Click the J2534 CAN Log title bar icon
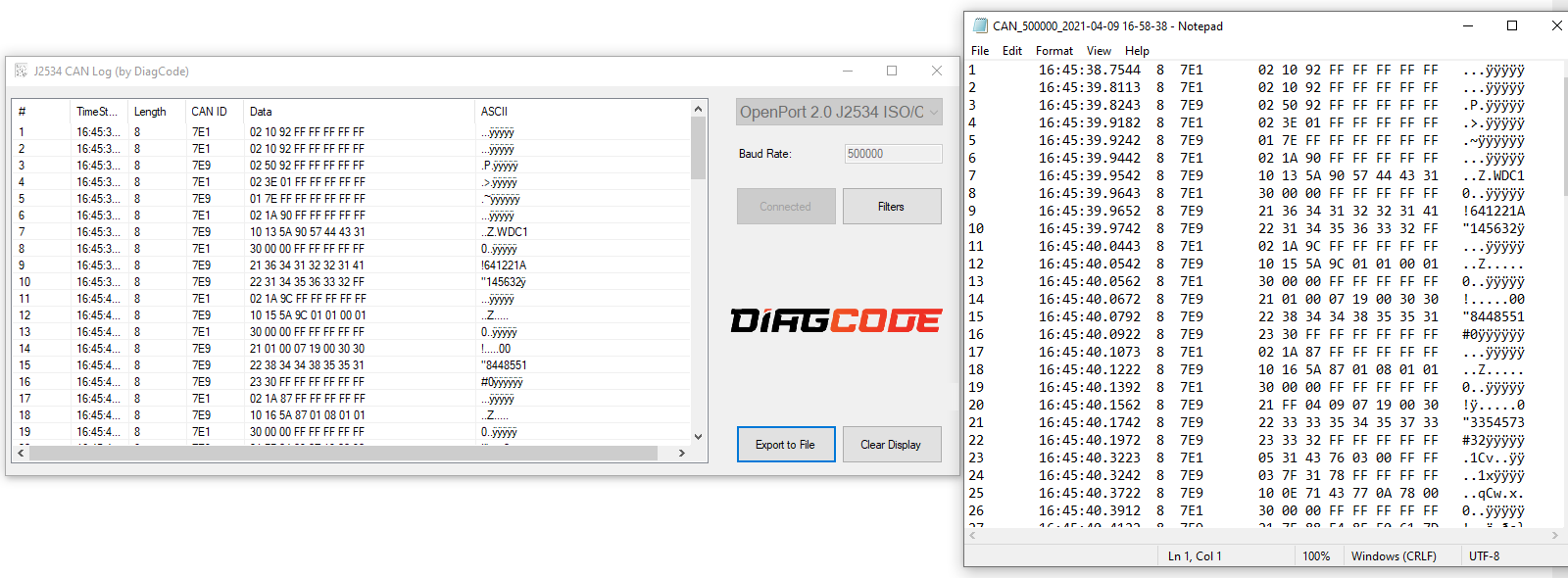Viewport: 1568px width, 578px height. pyautogui.click(x=21, y=71)
